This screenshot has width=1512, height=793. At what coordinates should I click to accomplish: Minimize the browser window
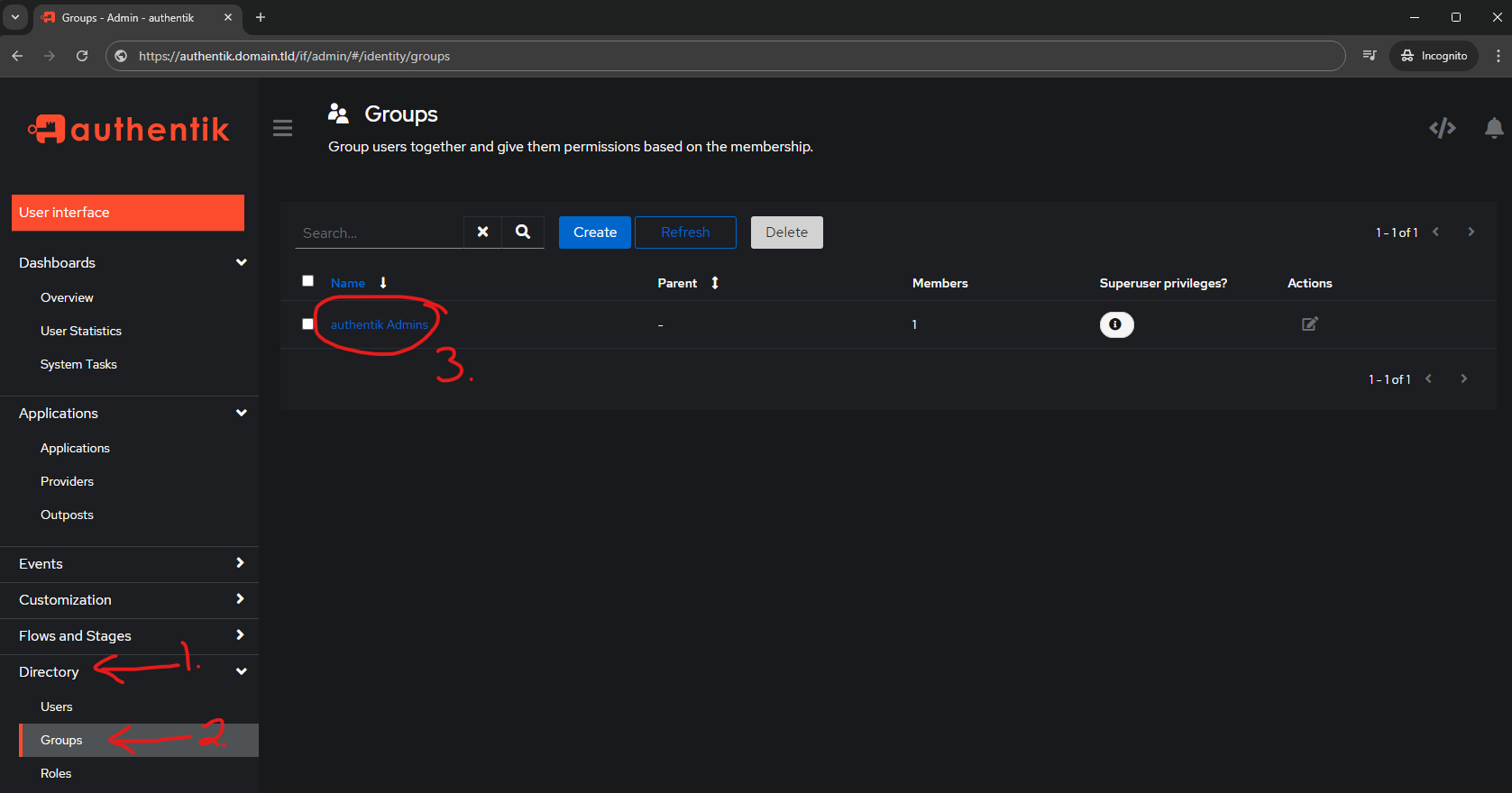click(x=1415, y=17)
